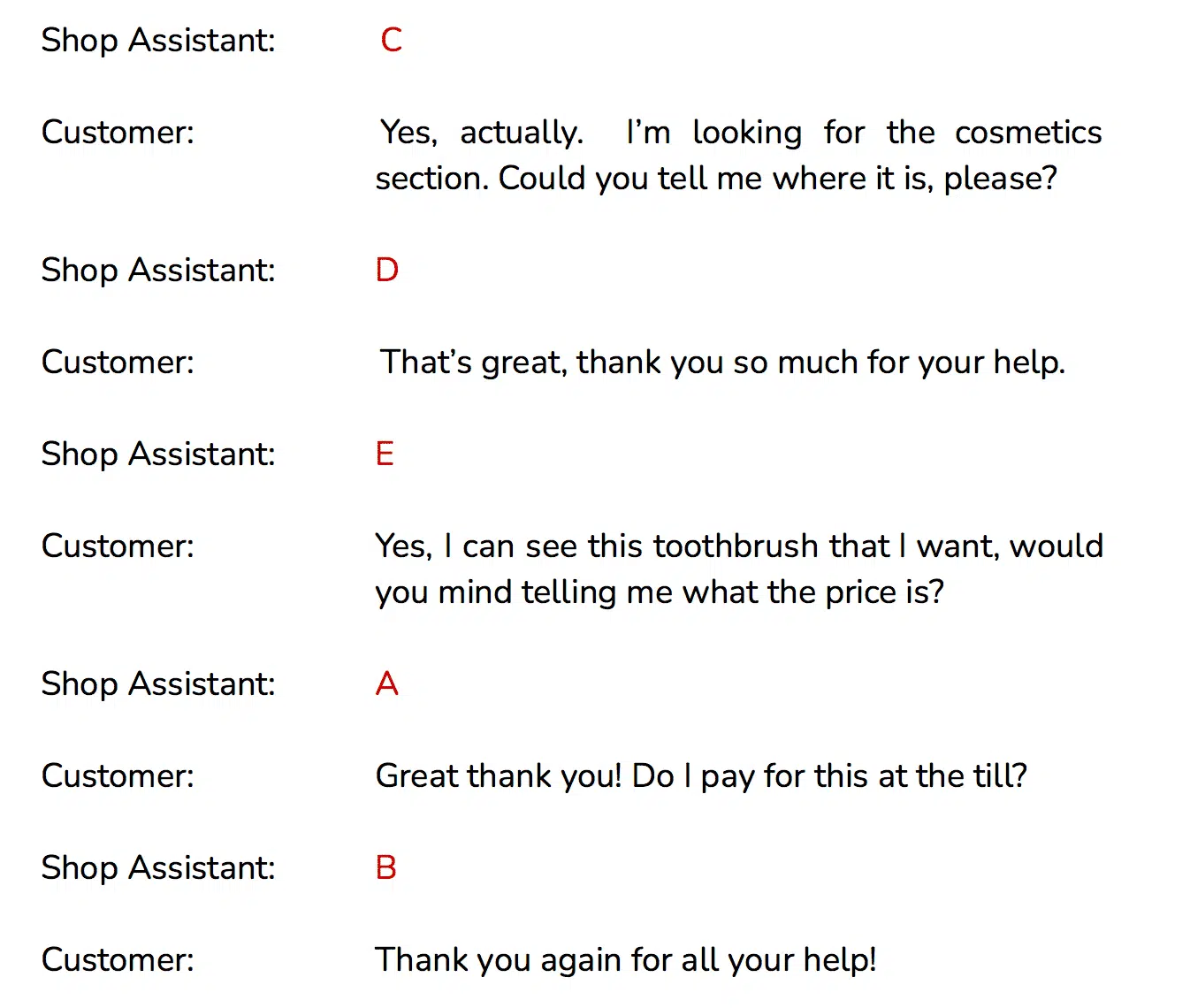Click the Customer label next to cosmetics line
This screenshot has height=1008, width=1190.
(118, 133)
